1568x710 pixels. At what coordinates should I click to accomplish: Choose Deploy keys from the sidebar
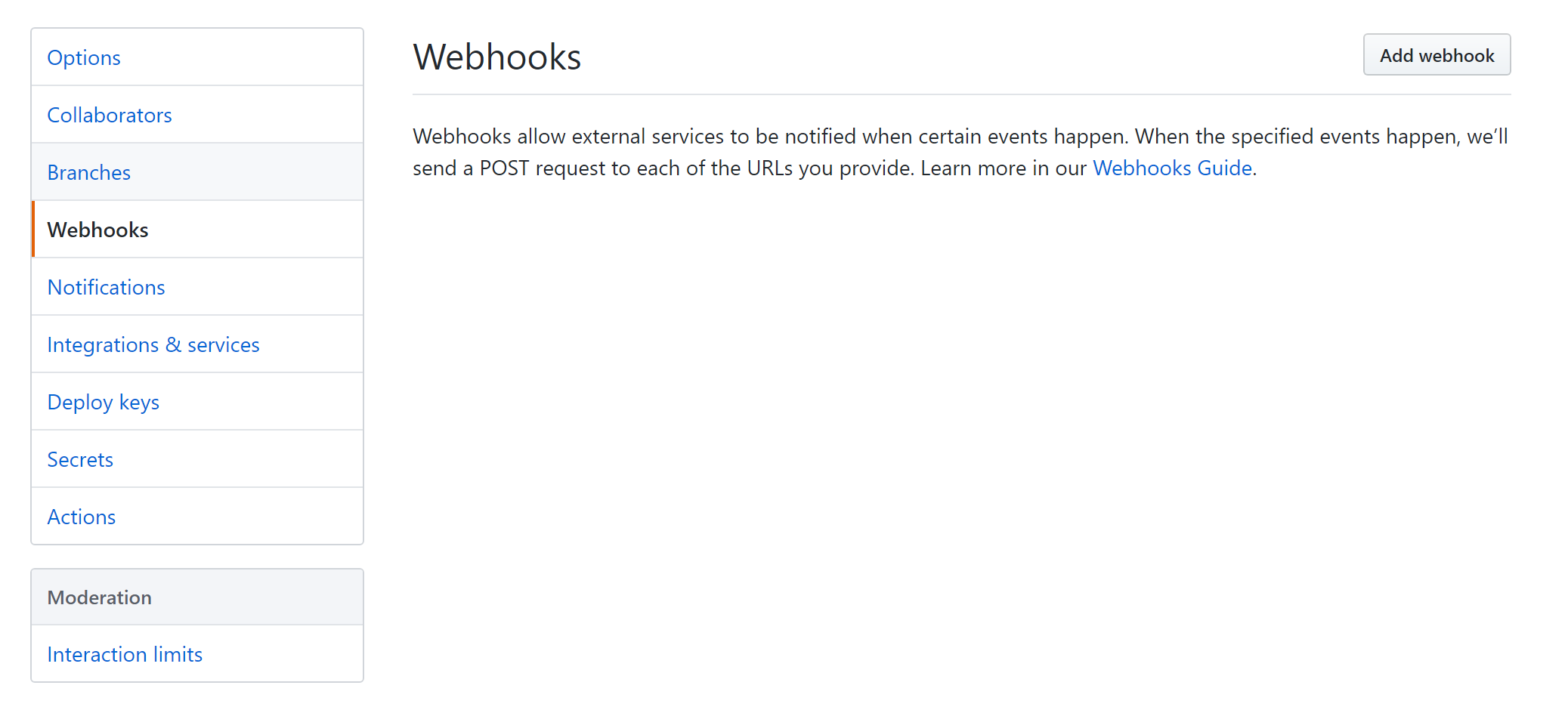coord(104,402)
